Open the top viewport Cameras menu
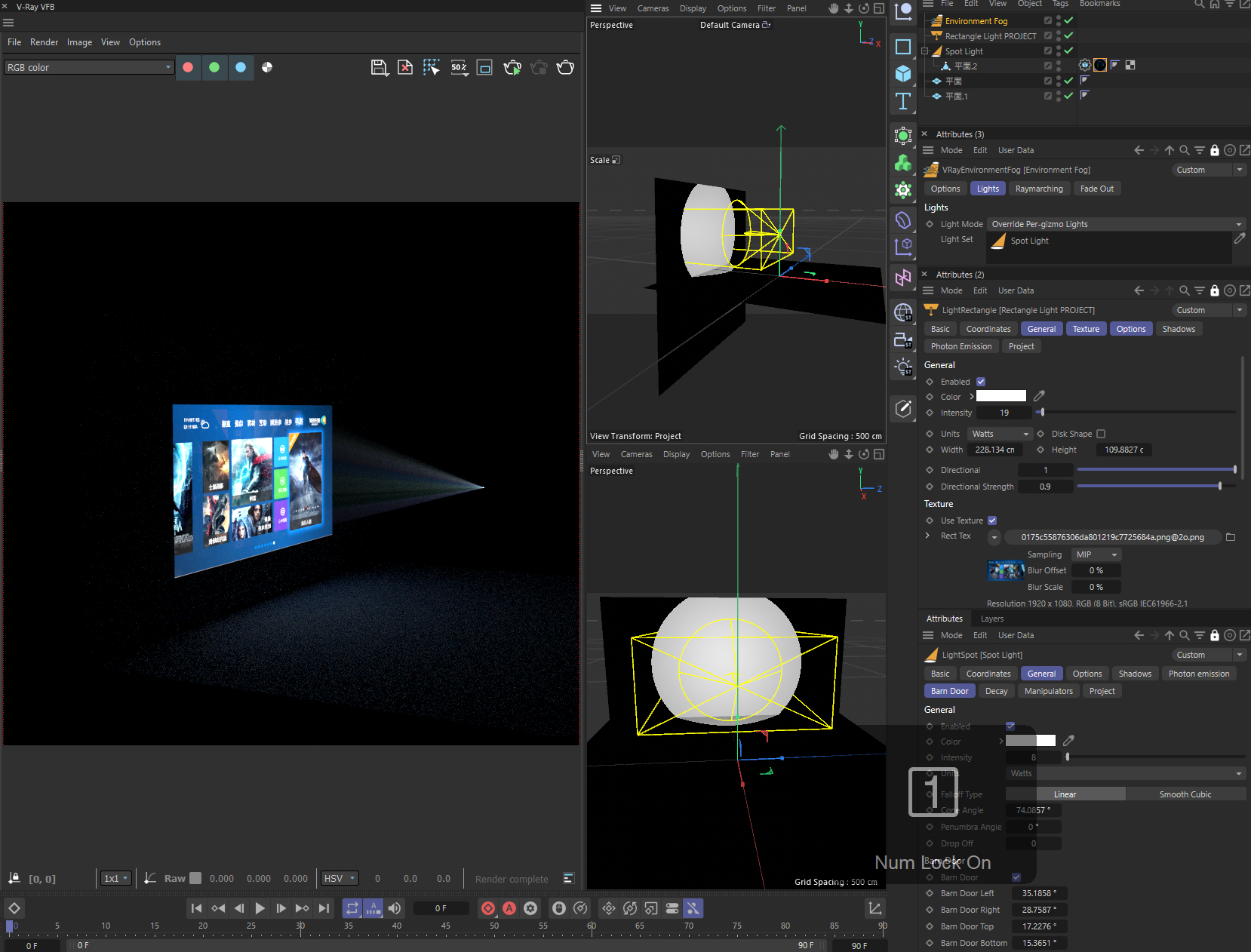 [653, 8]
